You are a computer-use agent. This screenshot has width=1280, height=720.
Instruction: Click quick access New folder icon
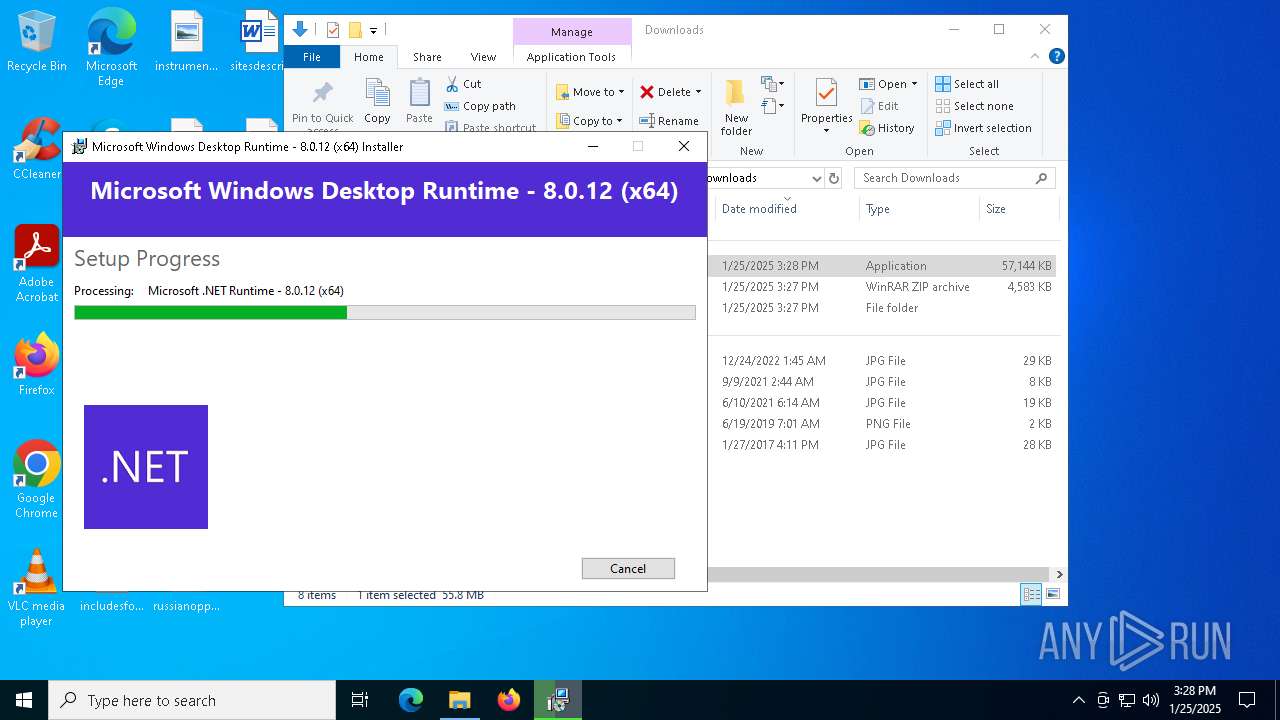coord(354,30)
